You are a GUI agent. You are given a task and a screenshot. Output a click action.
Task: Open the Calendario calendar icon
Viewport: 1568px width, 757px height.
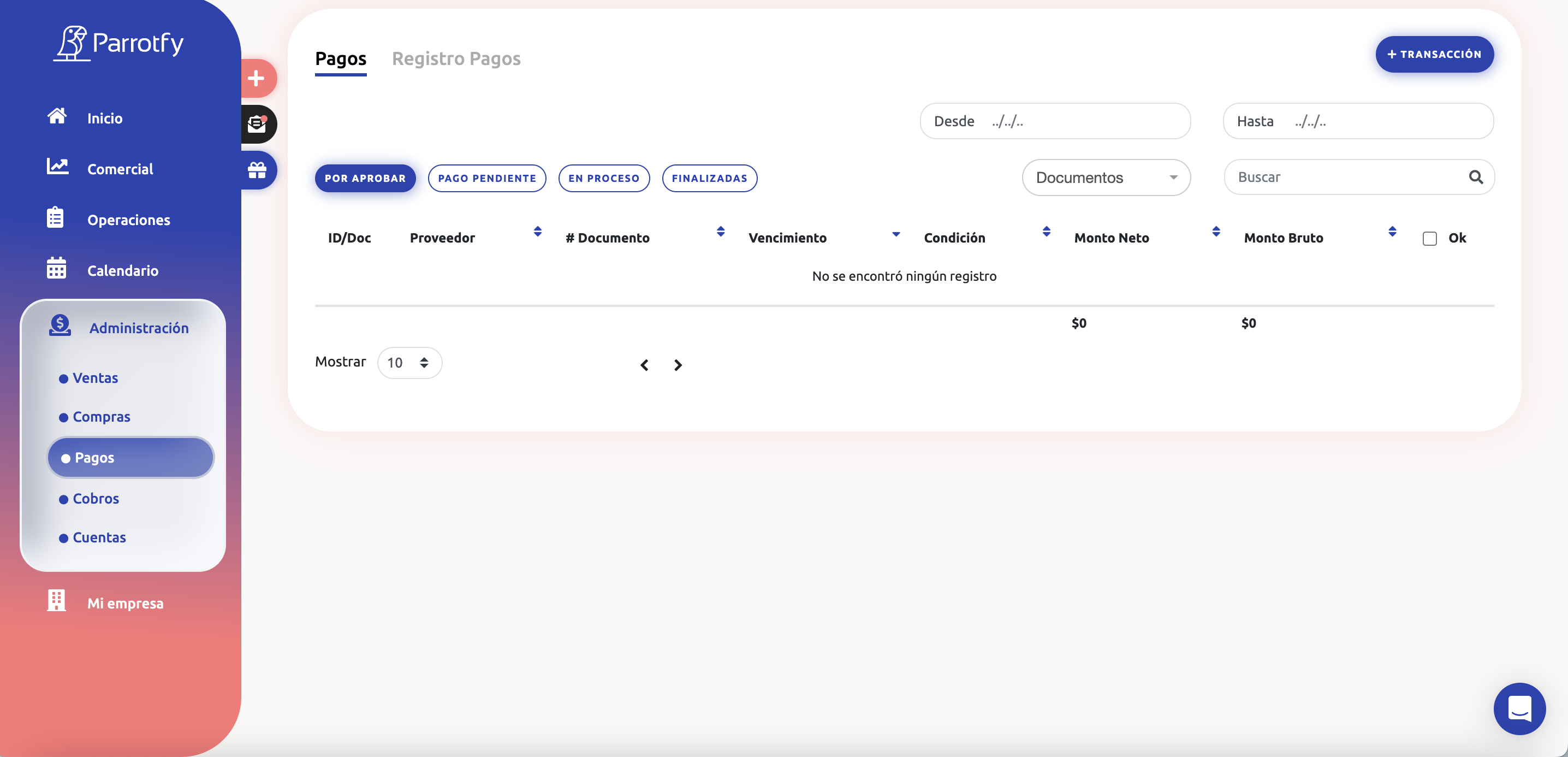point(56,268)
